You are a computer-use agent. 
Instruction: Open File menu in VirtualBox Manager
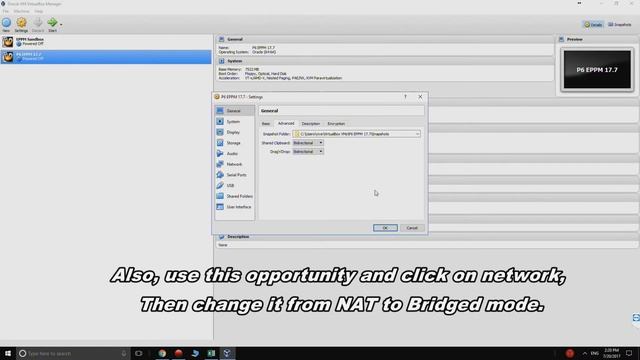pyautogui.click(x=6, y=11)
